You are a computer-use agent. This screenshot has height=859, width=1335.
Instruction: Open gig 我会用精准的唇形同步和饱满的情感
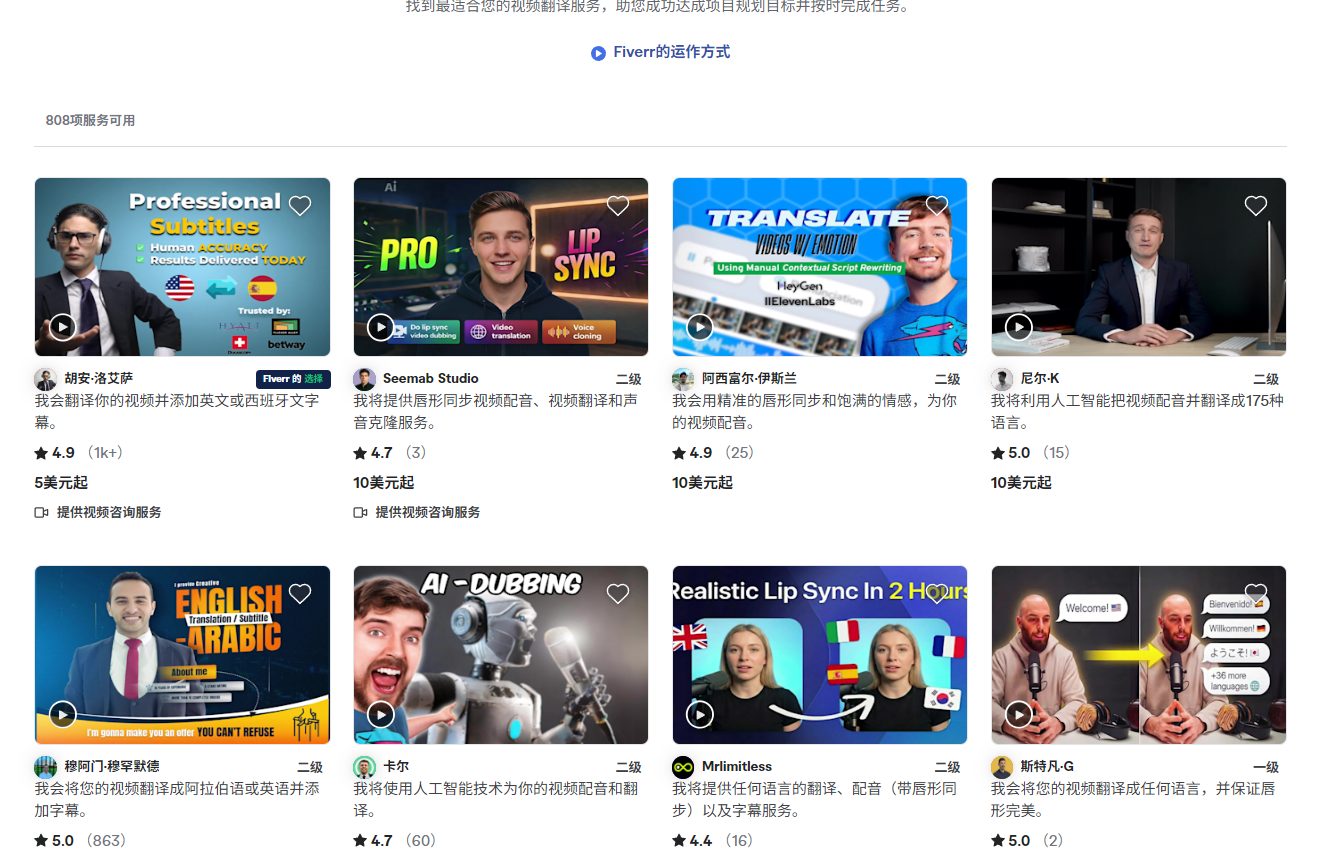(815, 412)
